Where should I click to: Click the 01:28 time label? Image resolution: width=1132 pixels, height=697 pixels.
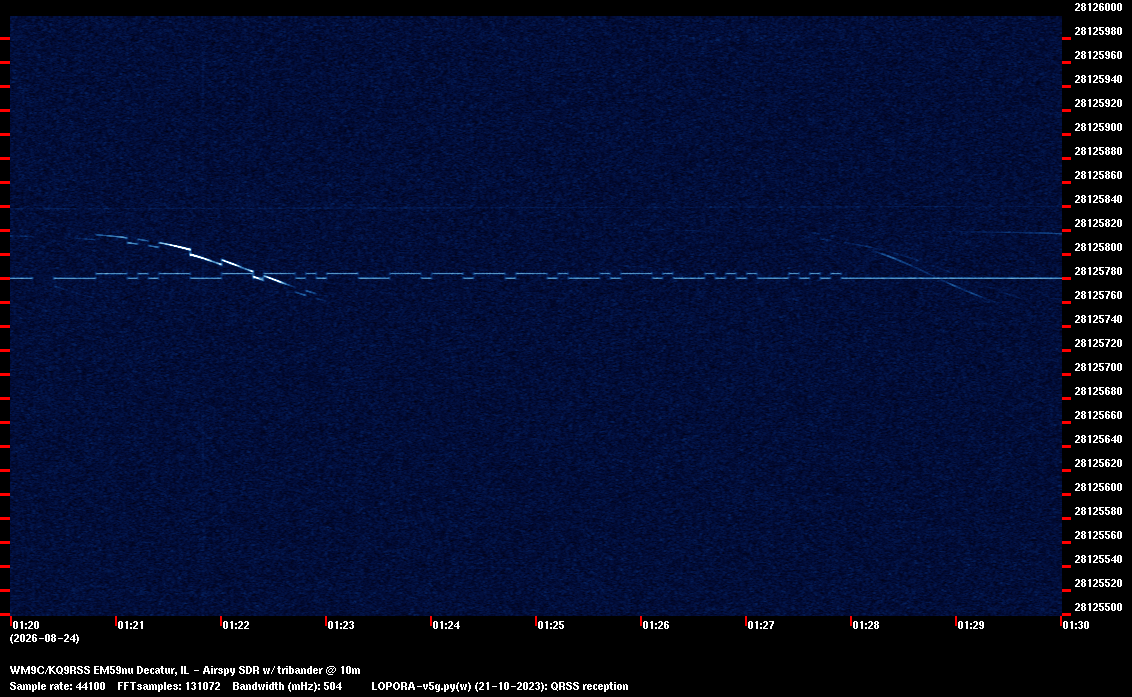click(866, 625)
